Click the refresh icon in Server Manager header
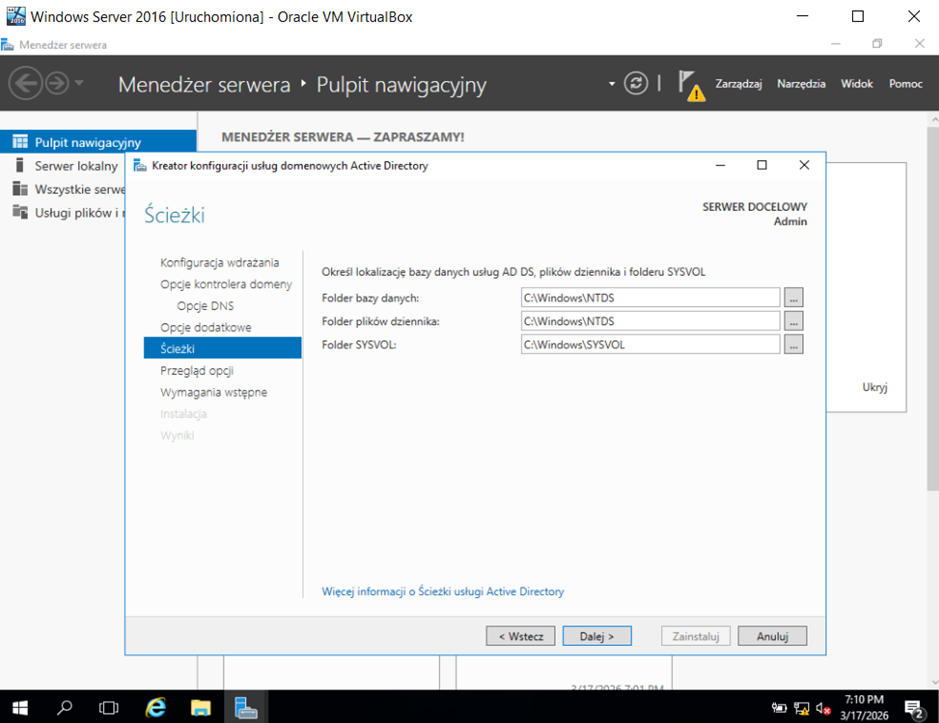This screenshot has height=723, width=939. [636, 83]
